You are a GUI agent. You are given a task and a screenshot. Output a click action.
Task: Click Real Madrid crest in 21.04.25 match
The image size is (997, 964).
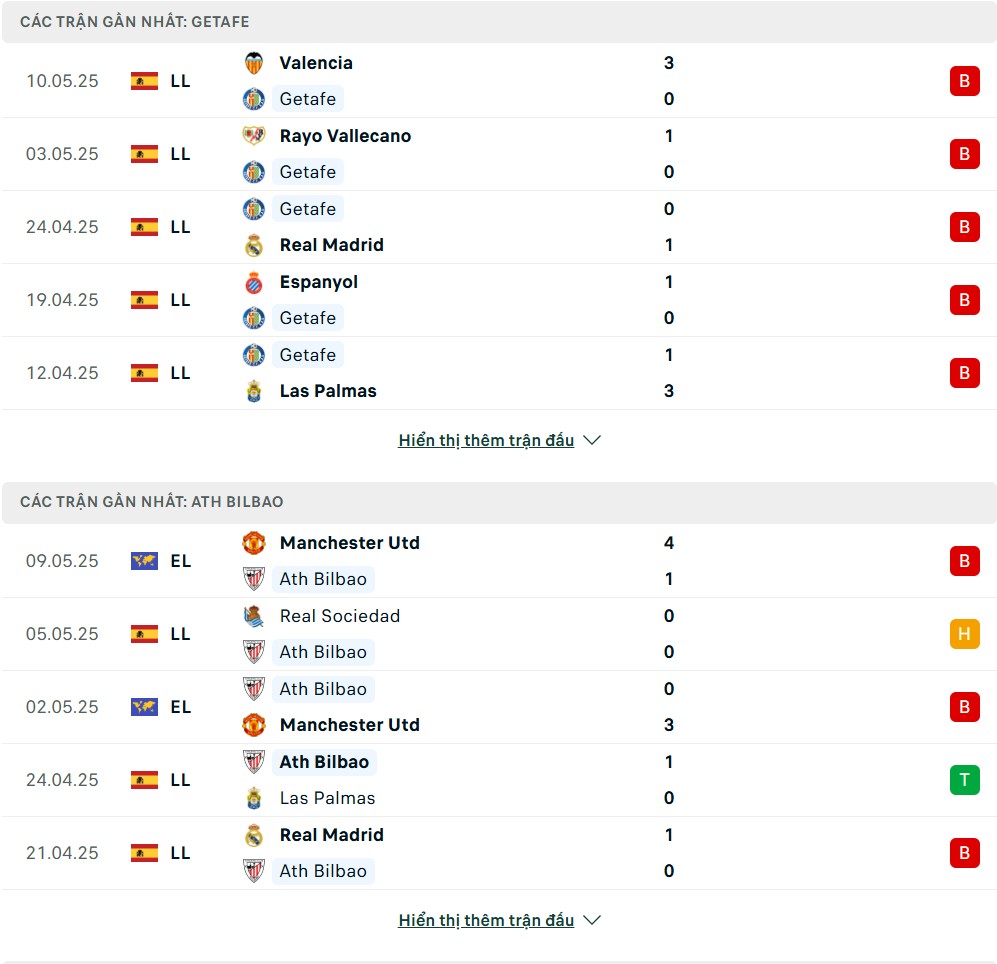point(254,834)
